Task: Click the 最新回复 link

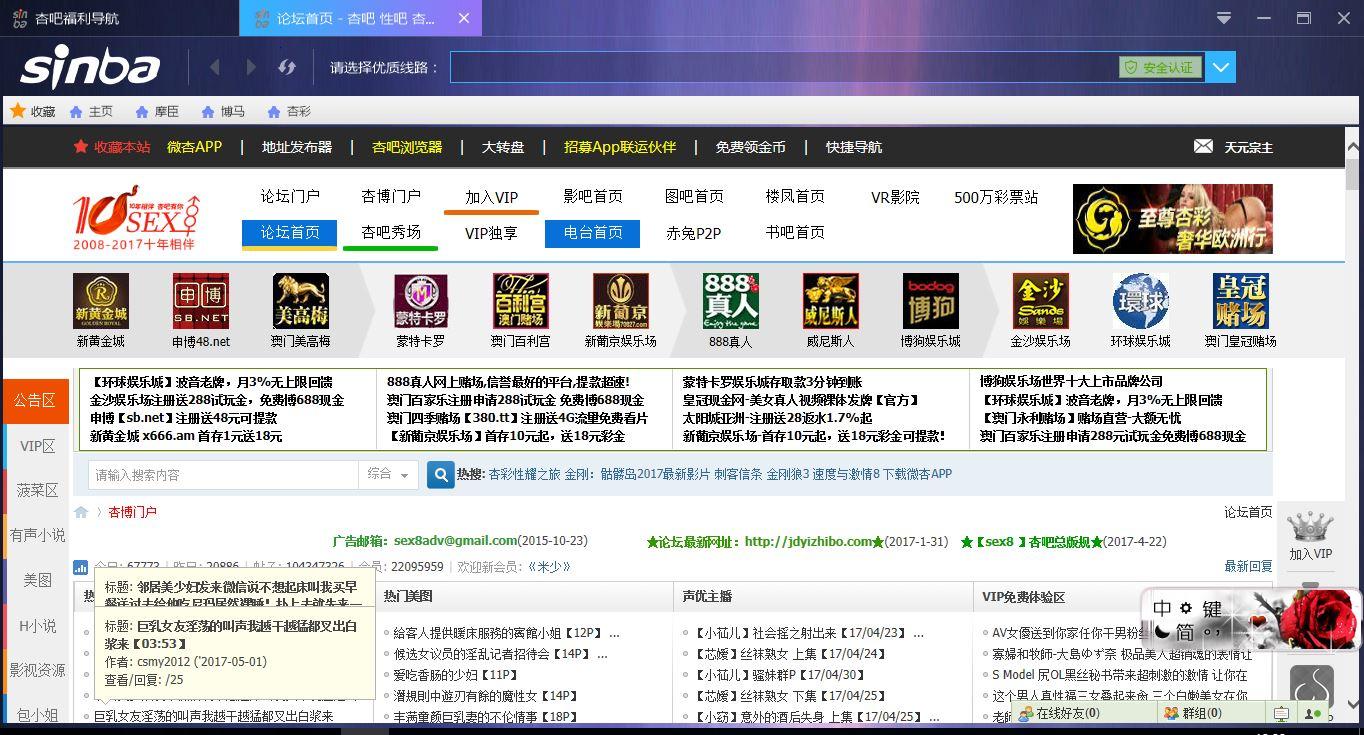Action: coord(1248,566)
